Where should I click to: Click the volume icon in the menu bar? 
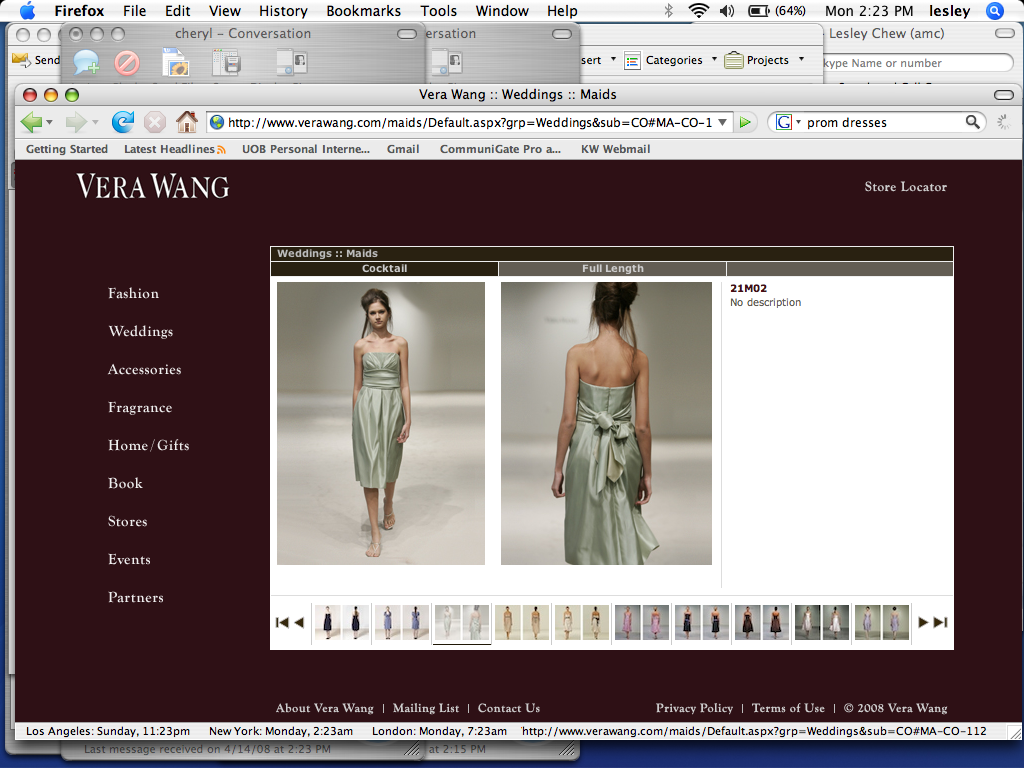[x=727, y=11]
